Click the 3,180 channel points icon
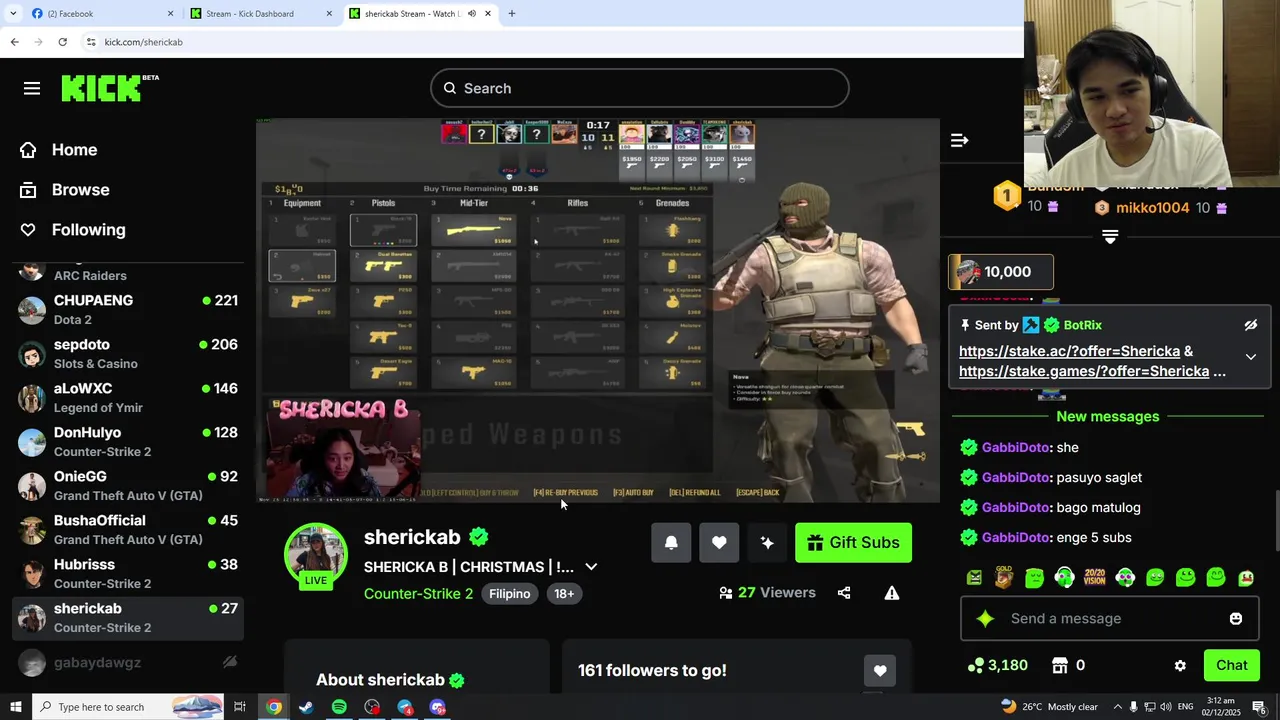 [x=976, y=665]
